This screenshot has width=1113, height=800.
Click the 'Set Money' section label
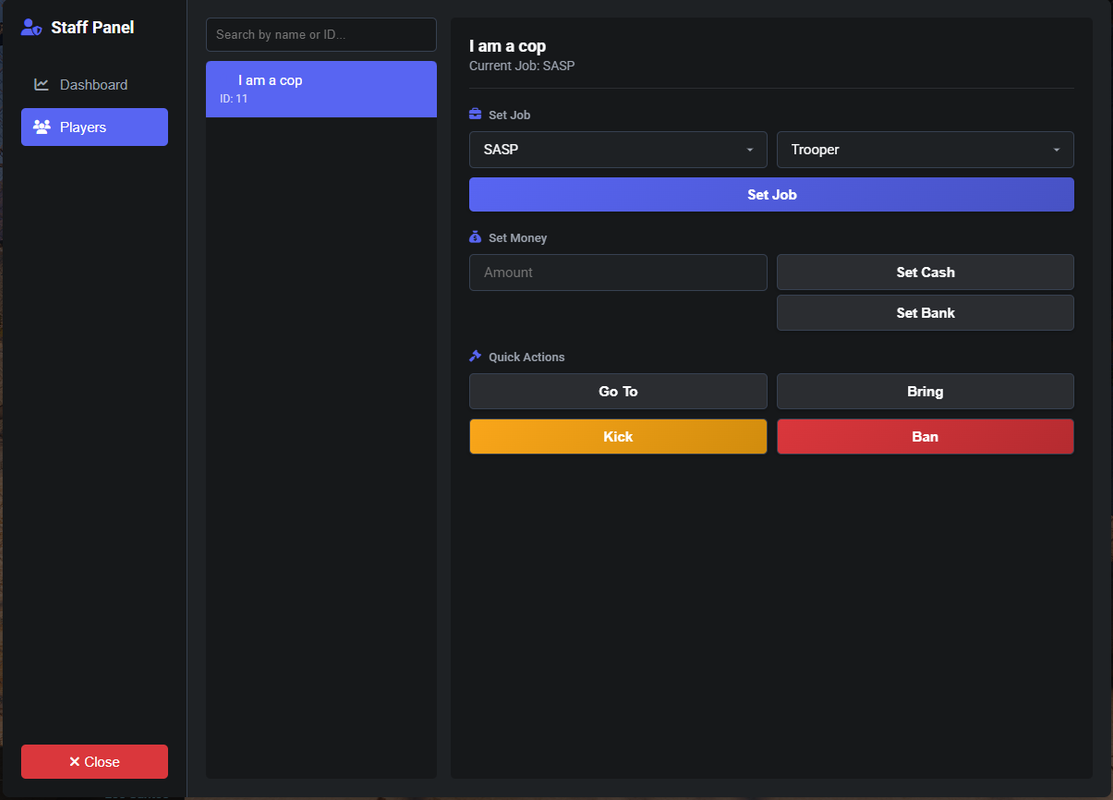coord(517,238)
